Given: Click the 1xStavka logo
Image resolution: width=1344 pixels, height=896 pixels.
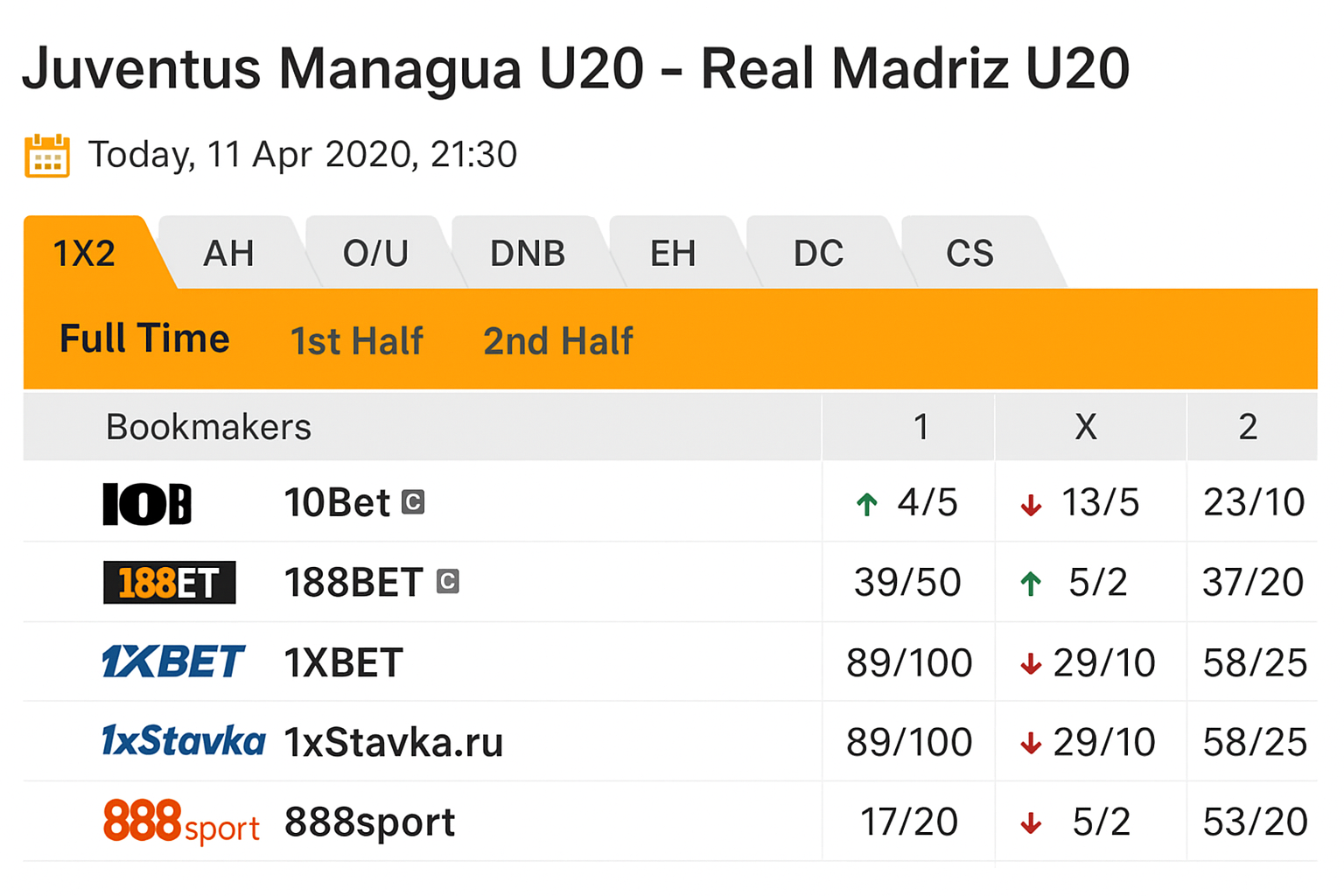Looking at the screenshot, I should point(183,742).
